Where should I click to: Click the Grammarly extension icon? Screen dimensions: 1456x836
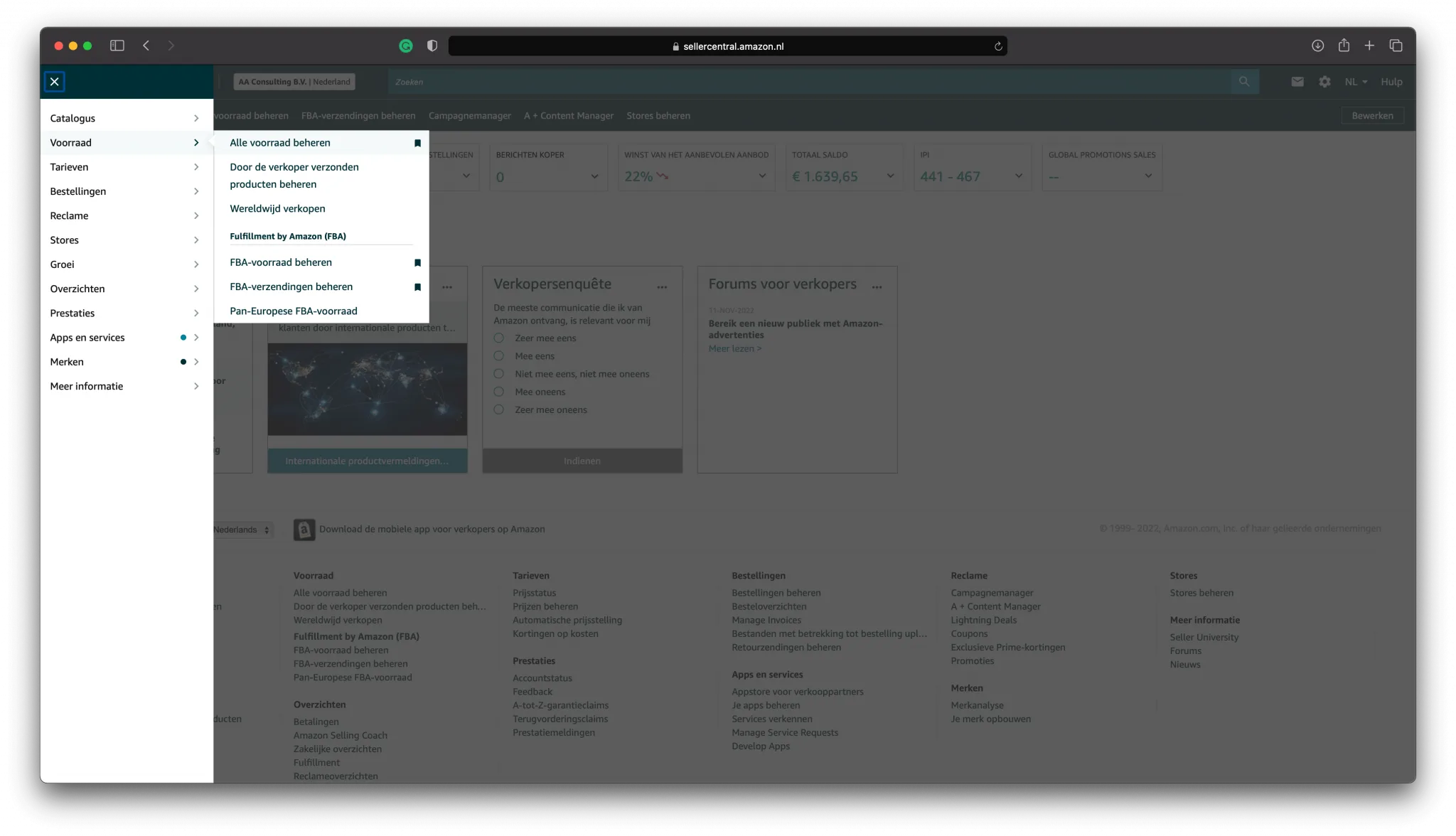[406, 46]
